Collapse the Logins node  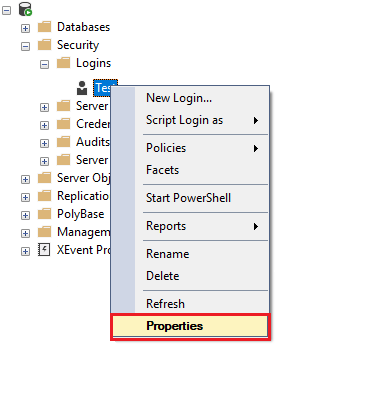[44, 64]
